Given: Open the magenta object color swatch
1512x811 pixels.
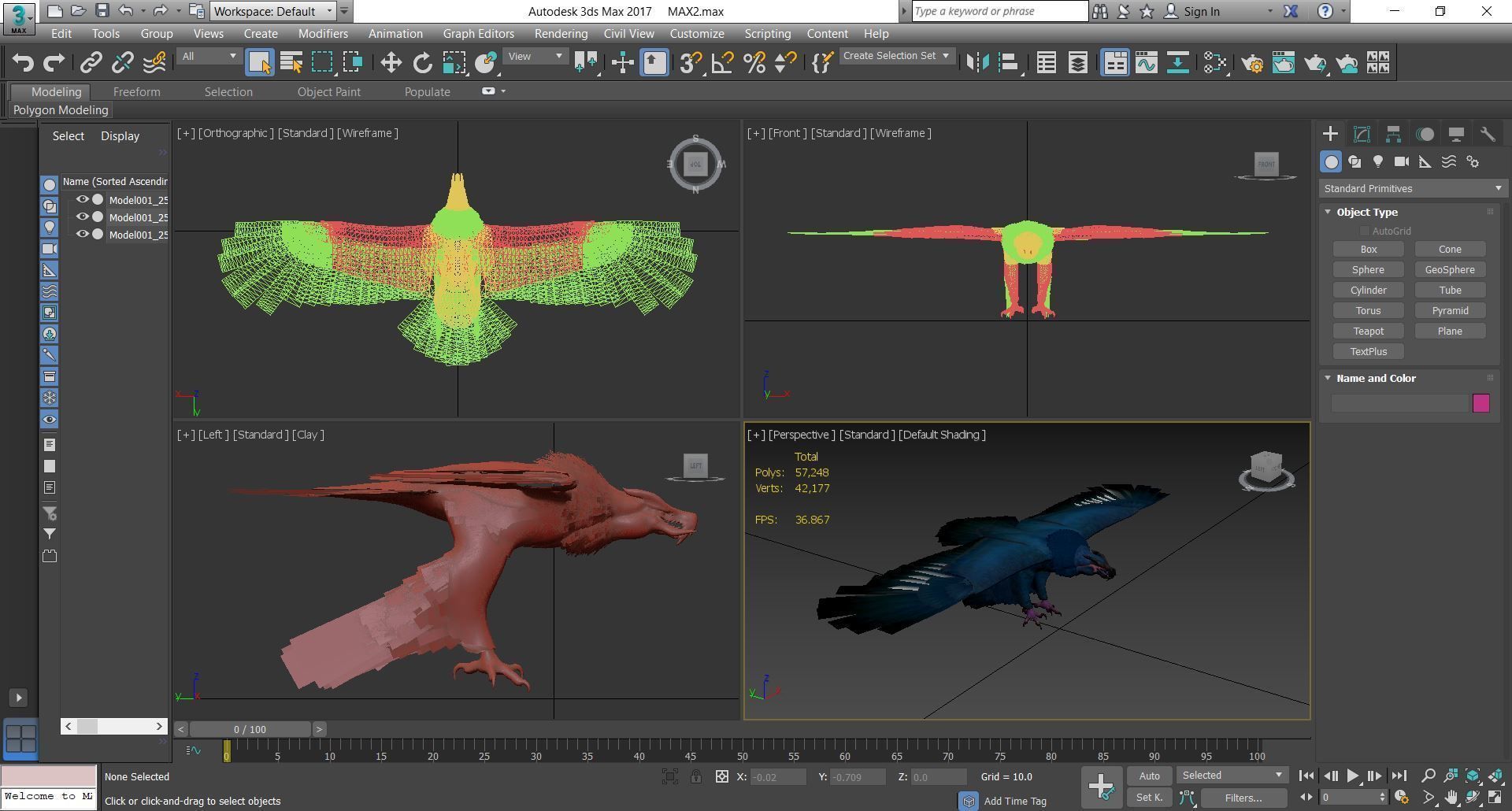Looking at the screenshot, I should coord(1481,403).
